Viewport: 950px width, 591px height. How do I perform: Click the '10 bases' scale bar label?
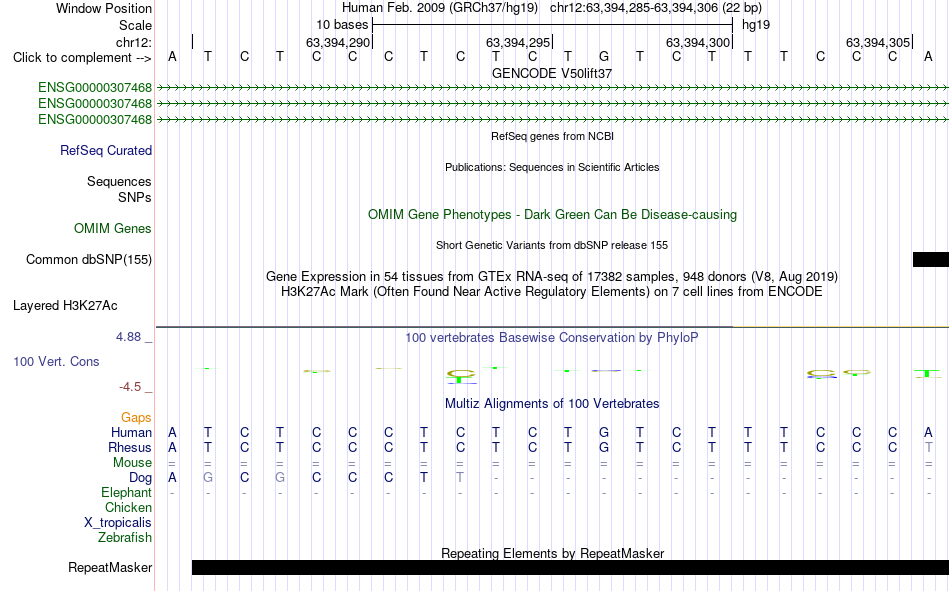click(342, 25)
